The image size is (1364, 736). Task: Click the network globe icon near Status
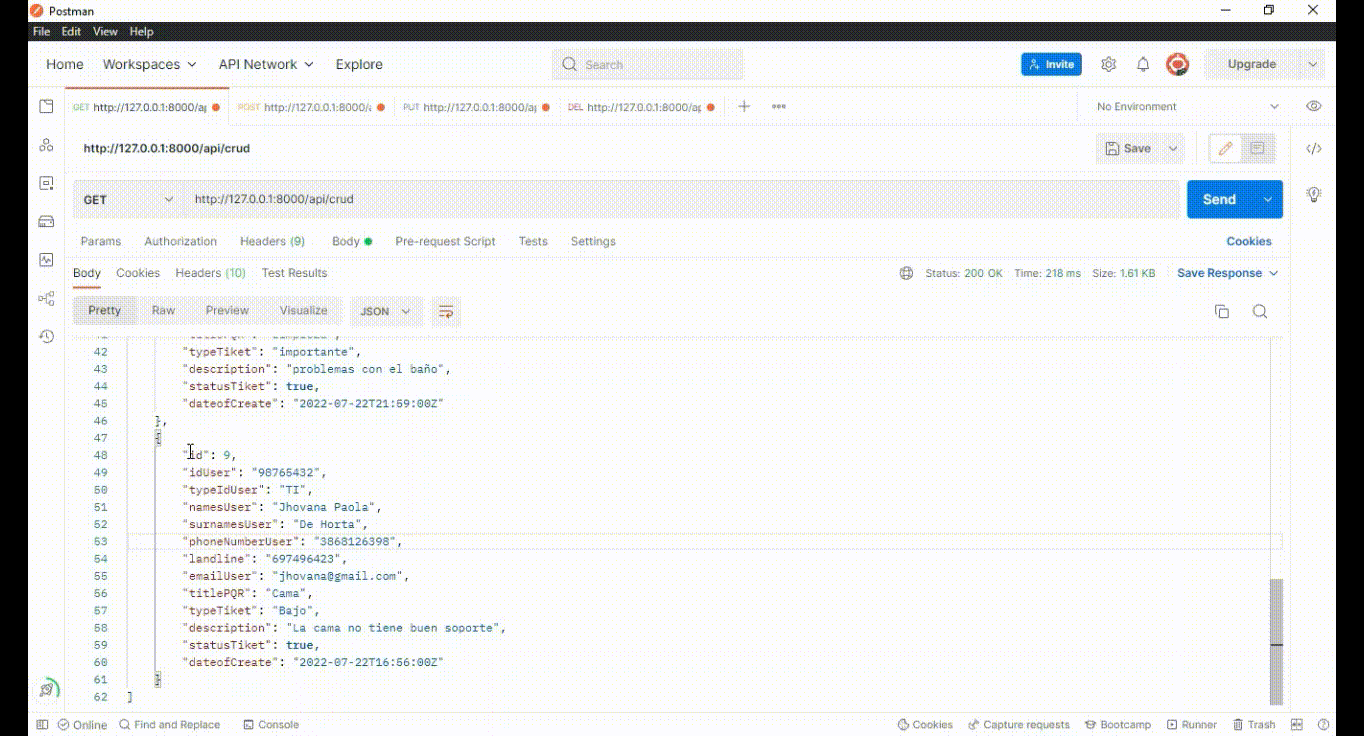[906, 273]
